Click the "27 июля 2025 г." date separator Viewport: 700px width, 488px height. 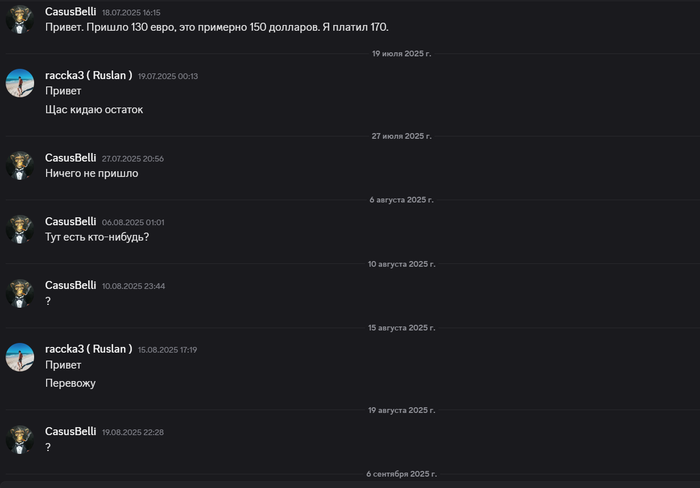pyautogui.click(x=402, y=136)
